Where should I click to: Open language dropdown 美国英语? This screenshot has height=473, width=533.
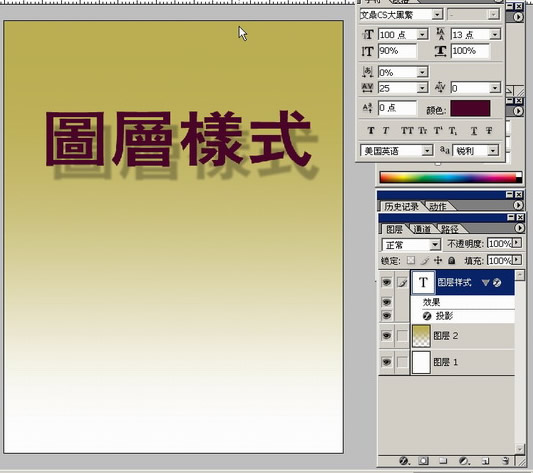pyautogui.click(x=427, y=150)
